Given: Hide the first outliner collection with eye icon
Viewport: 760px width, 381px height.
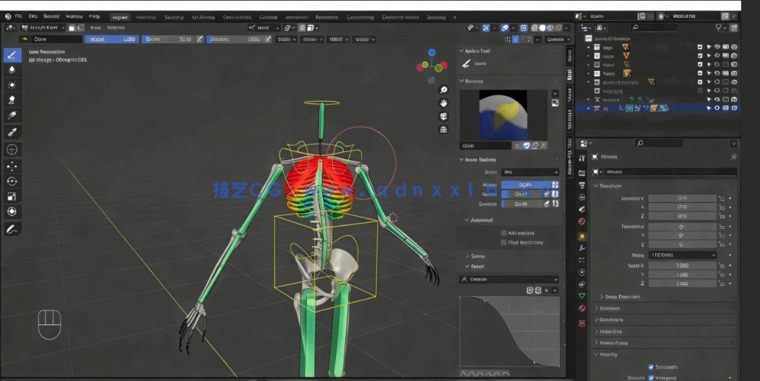Looking at the screenshot, I should [x=717, y=47].
